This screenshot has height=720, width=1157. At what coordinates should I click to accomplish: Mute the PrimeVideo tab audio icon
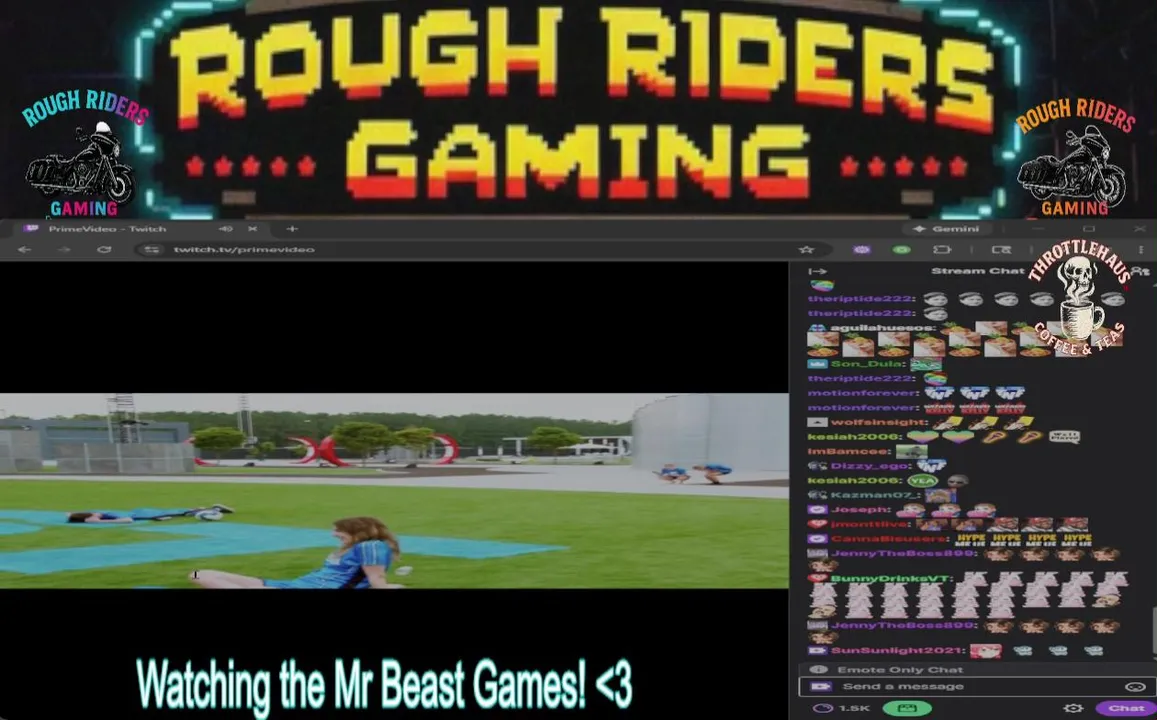226,229
